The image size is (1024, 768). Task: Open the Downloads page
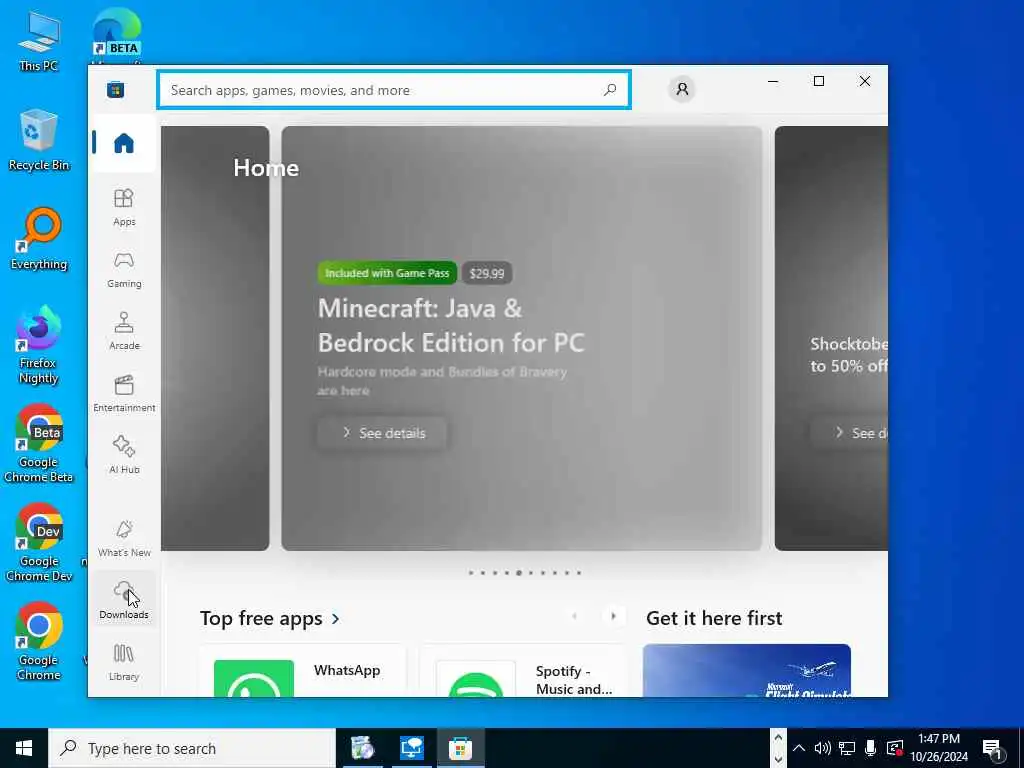coord(123,600)
